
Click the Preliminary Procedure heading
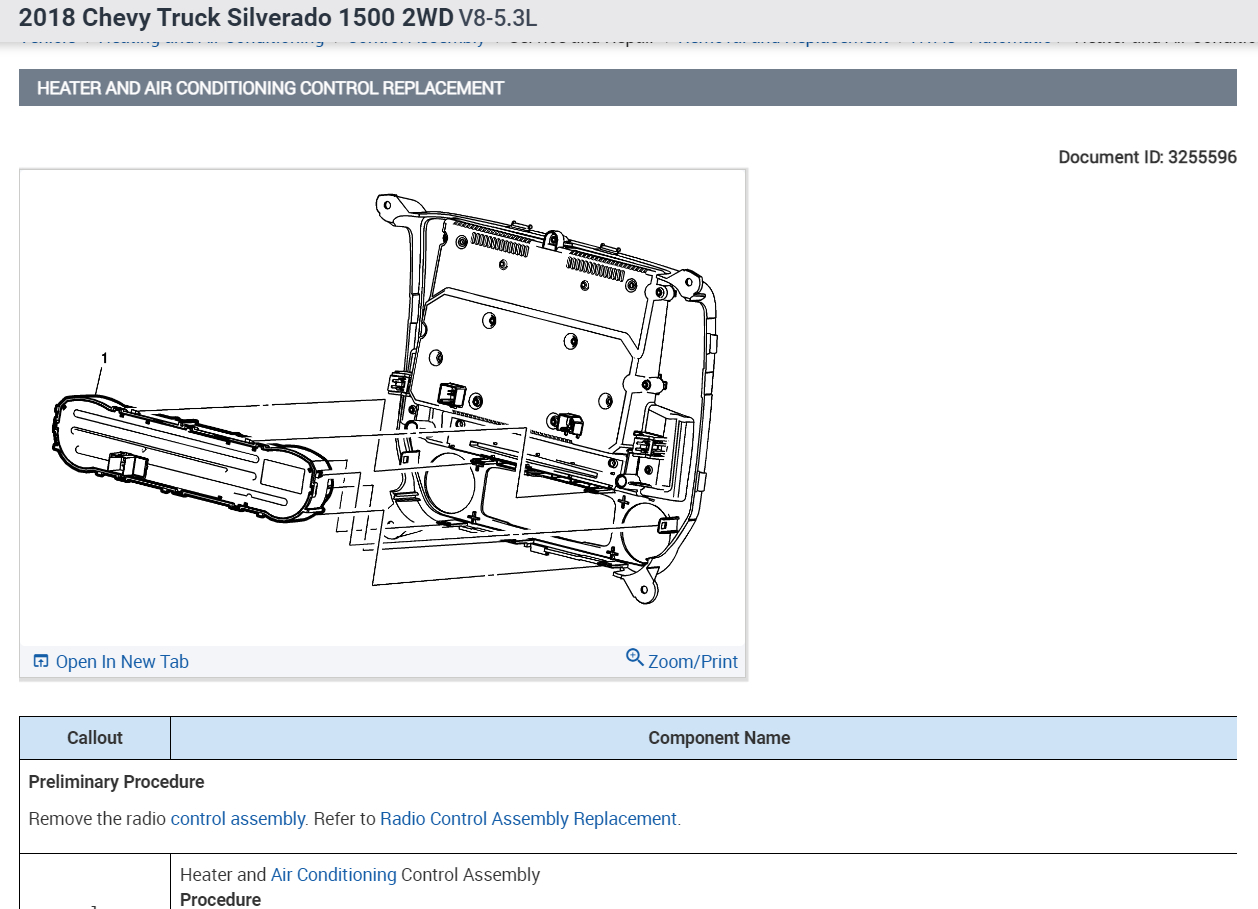(x=116, y=782)
